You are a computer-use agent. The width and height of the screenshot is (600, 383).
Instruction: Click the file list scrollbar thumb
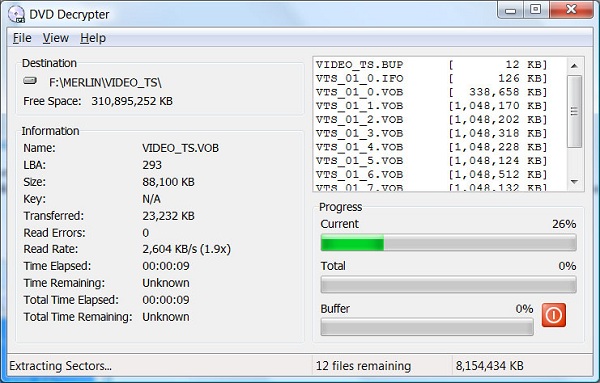[x=574, y=111]
